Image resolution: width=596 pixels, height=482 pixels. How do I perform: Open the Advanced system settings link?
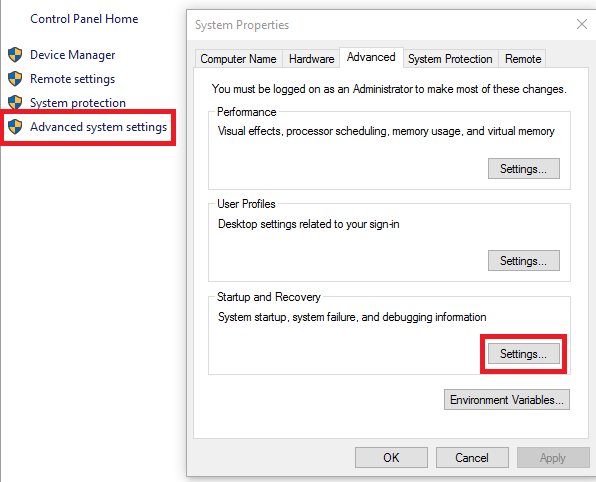pyautogui.click(x=98, y=127)
